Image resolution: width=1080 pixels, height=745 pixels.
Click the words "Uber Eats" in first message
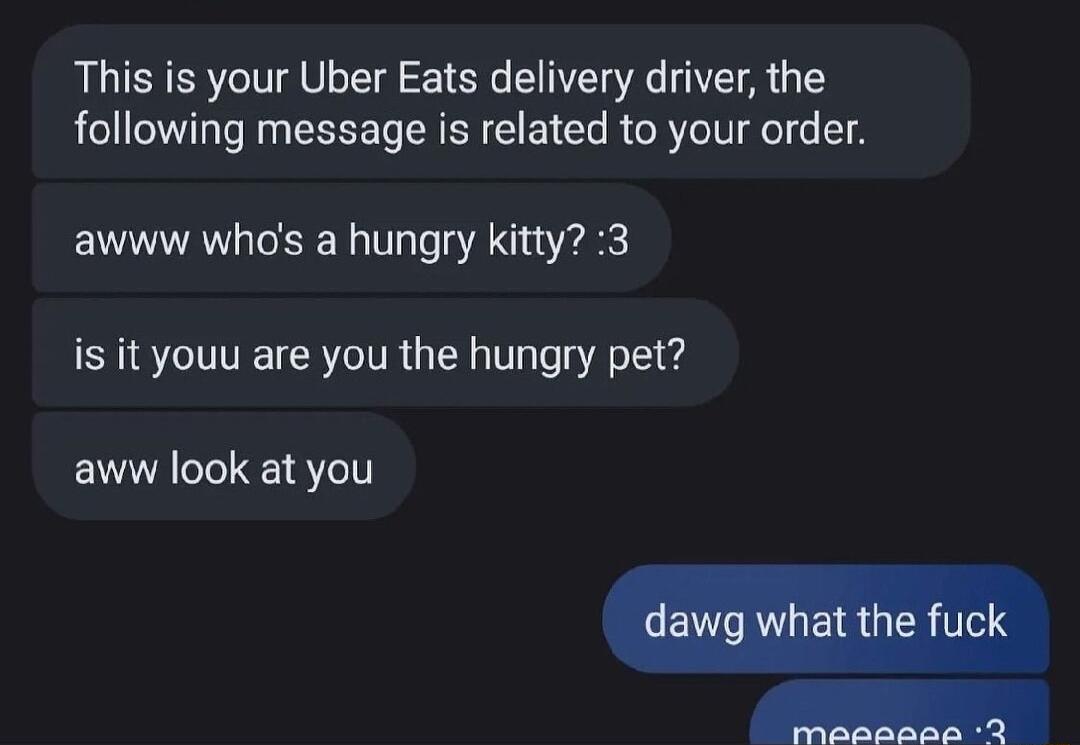coord(388,77)
